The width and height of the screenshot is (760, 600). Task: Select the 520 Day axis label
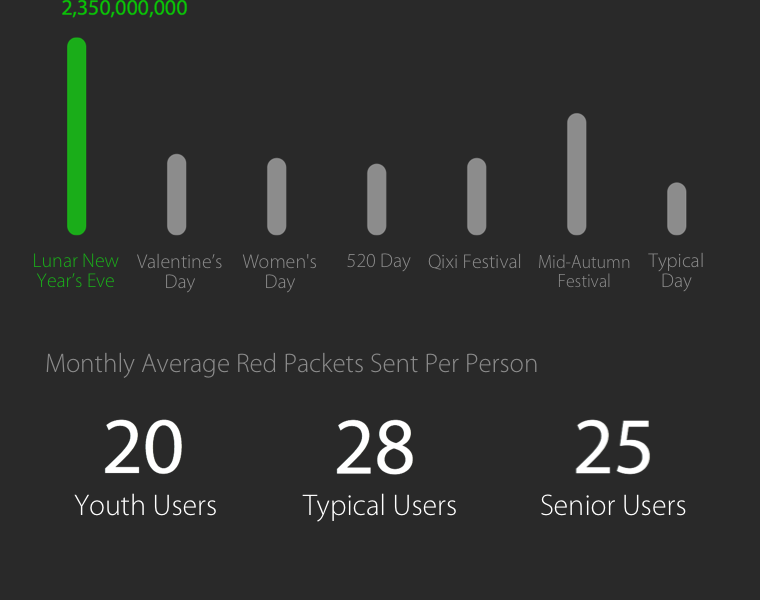coord(378,261)
